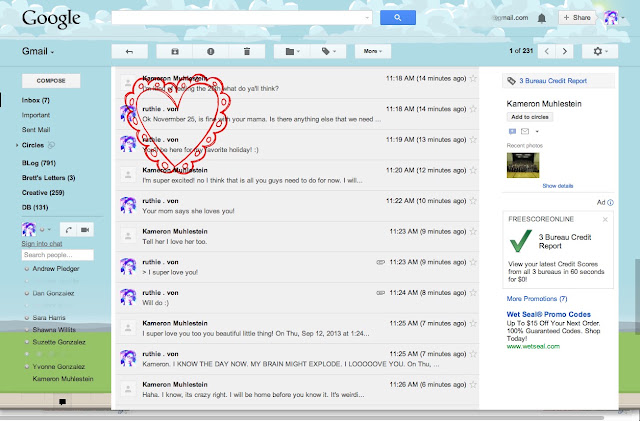Click the ad info icon
640x421 pixels.
tap(610, 203)
